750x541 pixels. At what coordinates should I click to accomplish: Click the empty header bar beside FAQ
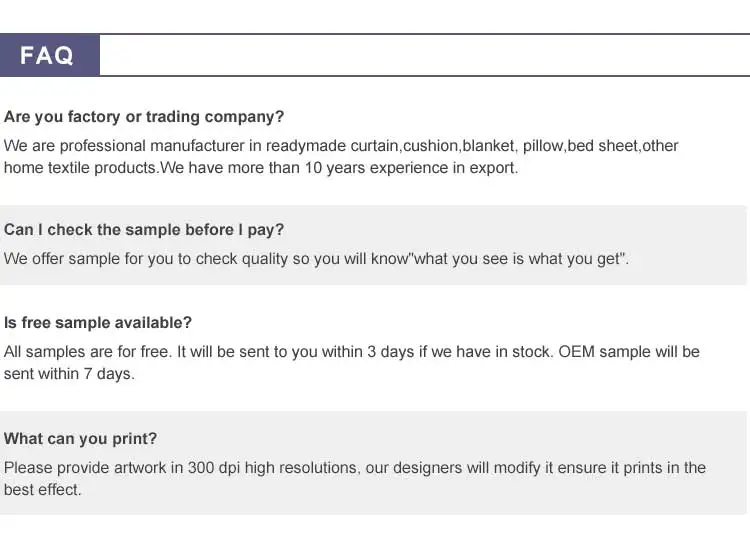(425, 55)
